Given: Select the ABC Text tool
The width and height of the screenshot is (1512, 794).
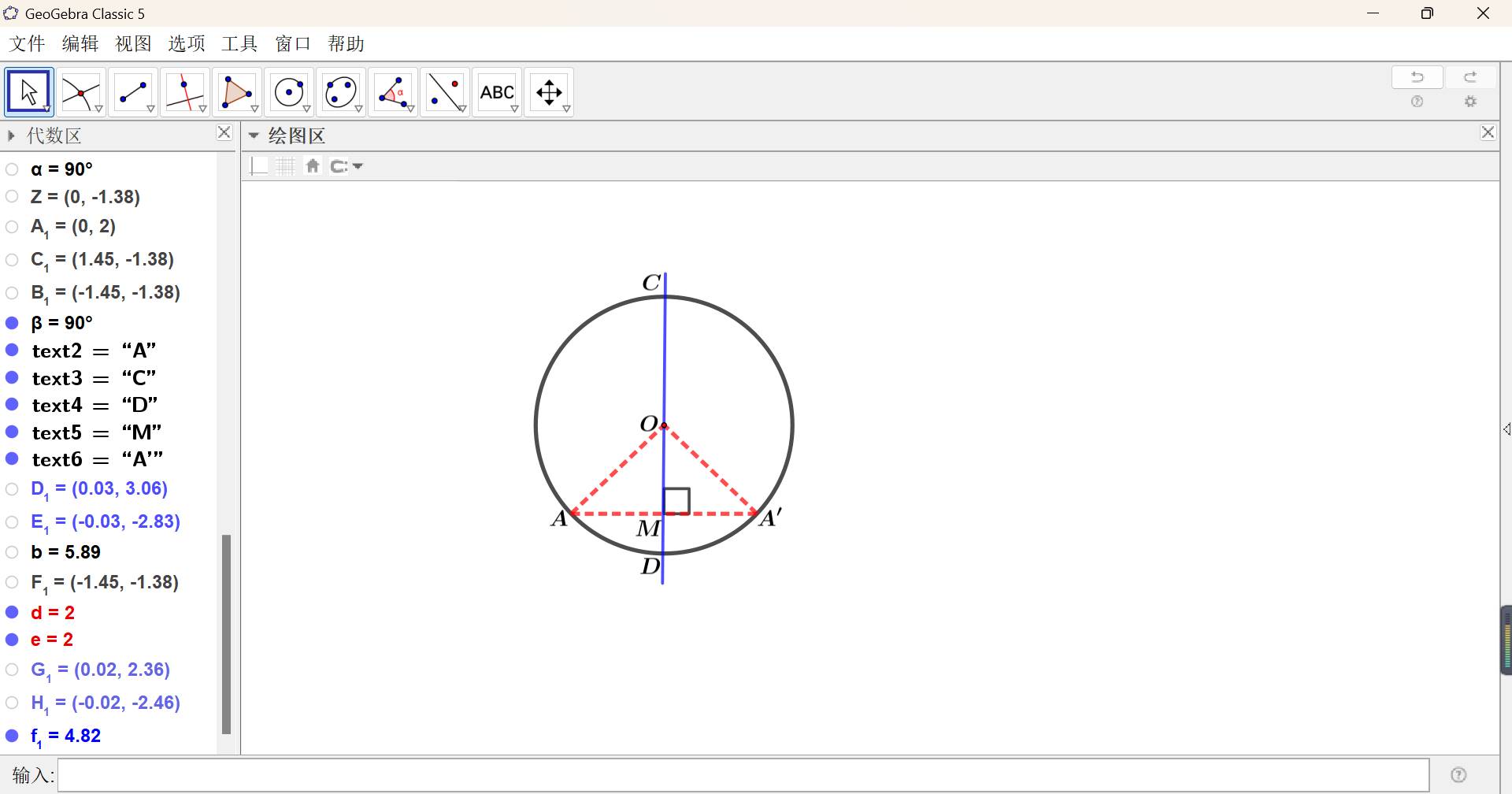Looking at the screenshot, I should pyautogui.click(x=496, y=92).
